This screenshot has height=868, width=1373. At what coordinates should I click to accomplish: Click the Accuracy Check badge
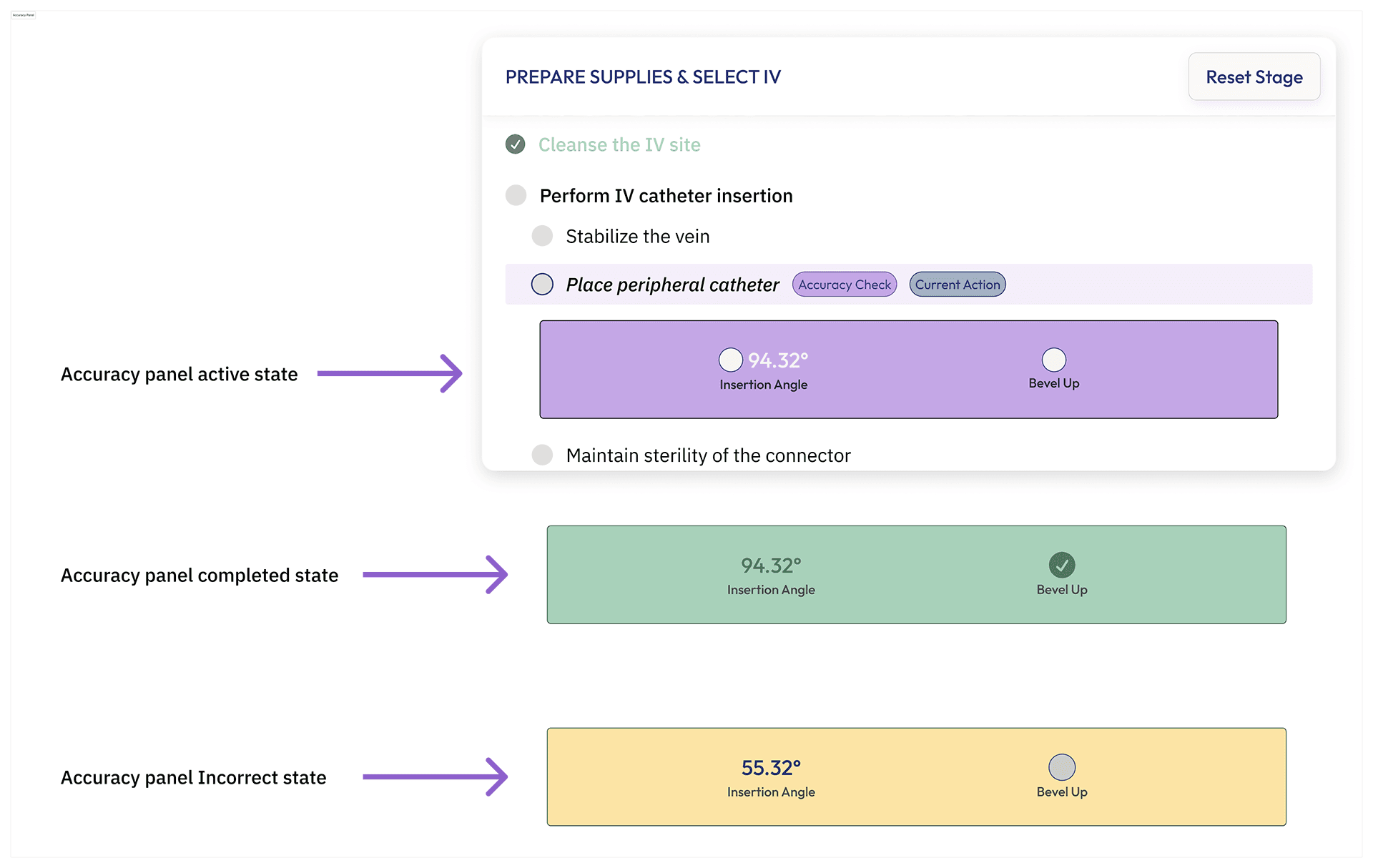(845, 285)
